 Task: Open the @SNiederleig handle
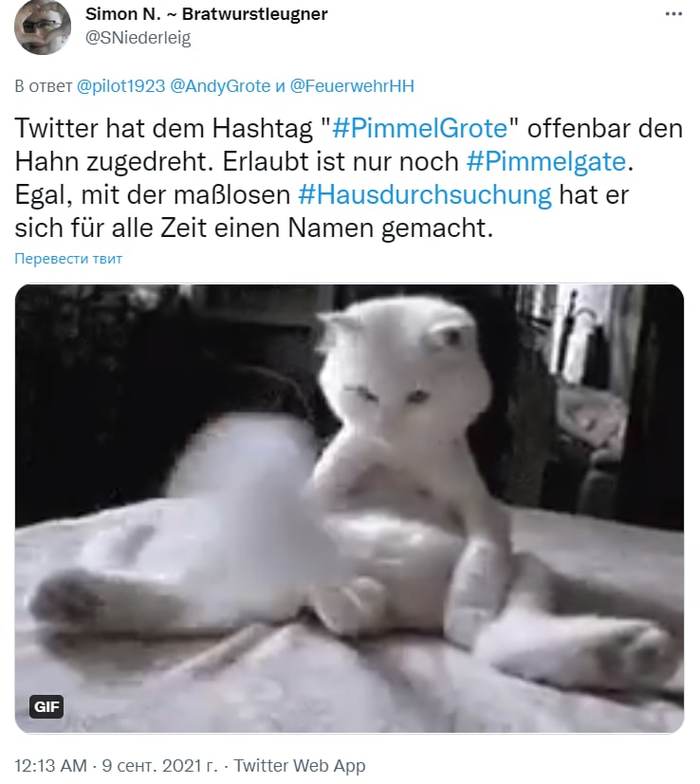tap(138, 38)
